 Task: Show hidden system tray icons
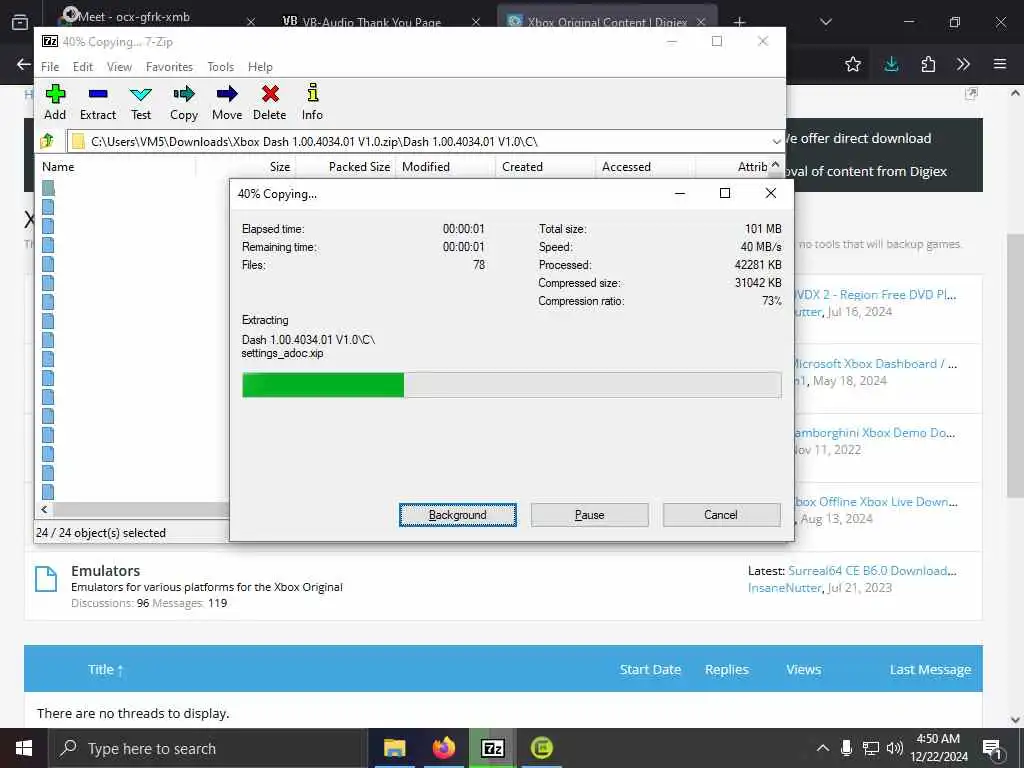823,748
